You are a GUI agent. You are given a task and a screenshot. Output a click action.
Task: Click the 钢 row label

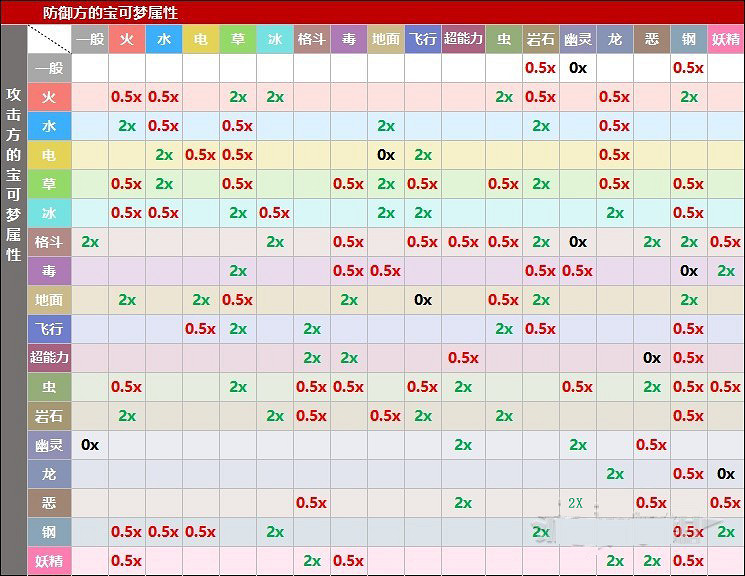49,532
